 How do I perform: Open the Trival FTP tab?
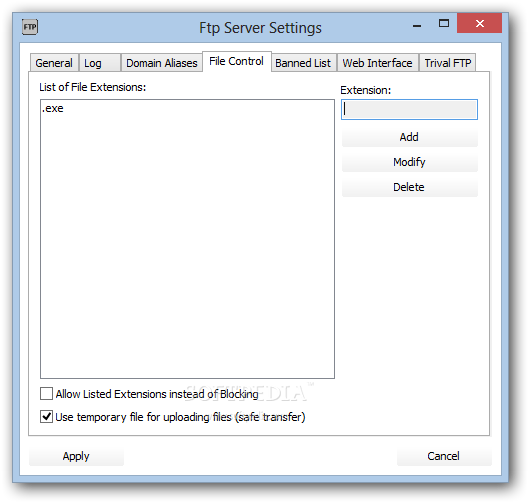[447, 63]
